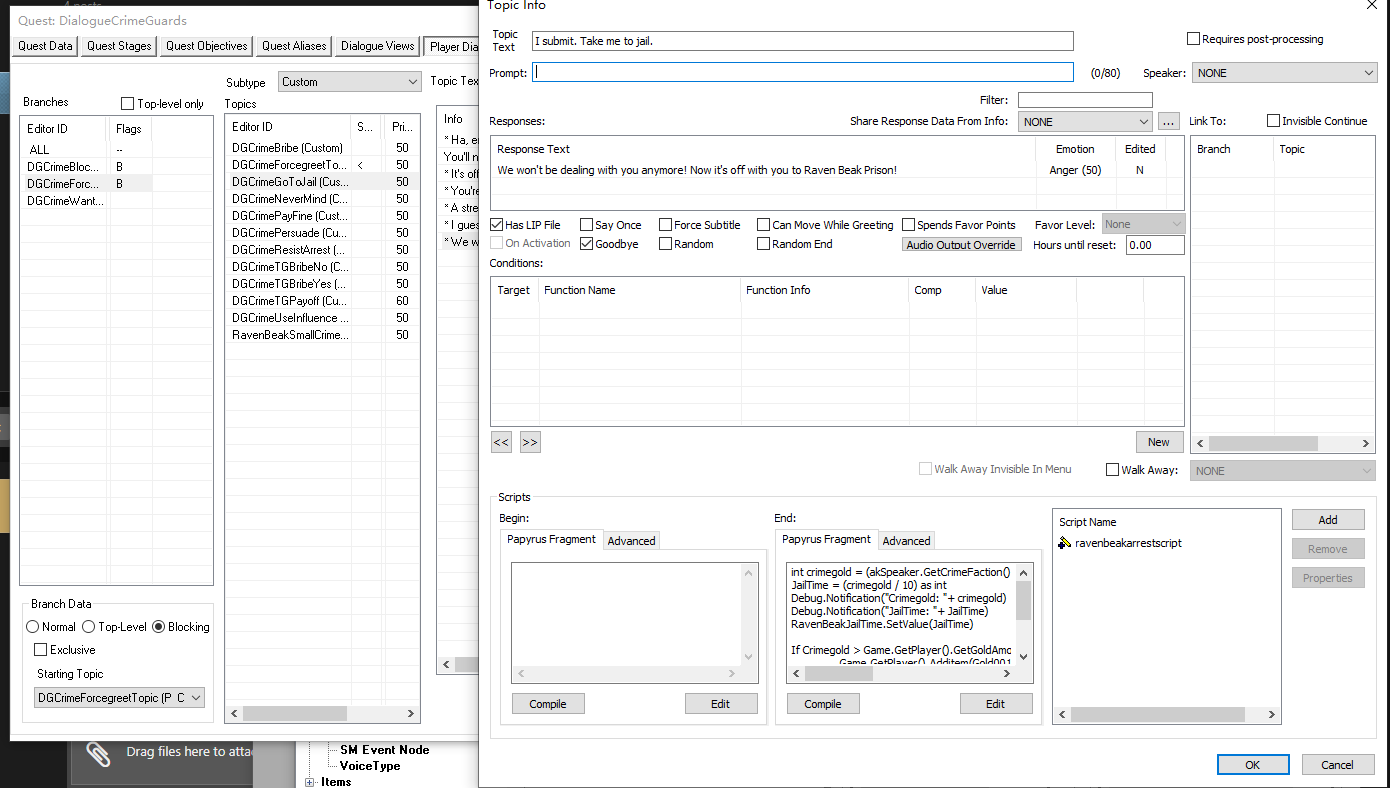
Task: Check Spends Favor Points
Action: 908,225
